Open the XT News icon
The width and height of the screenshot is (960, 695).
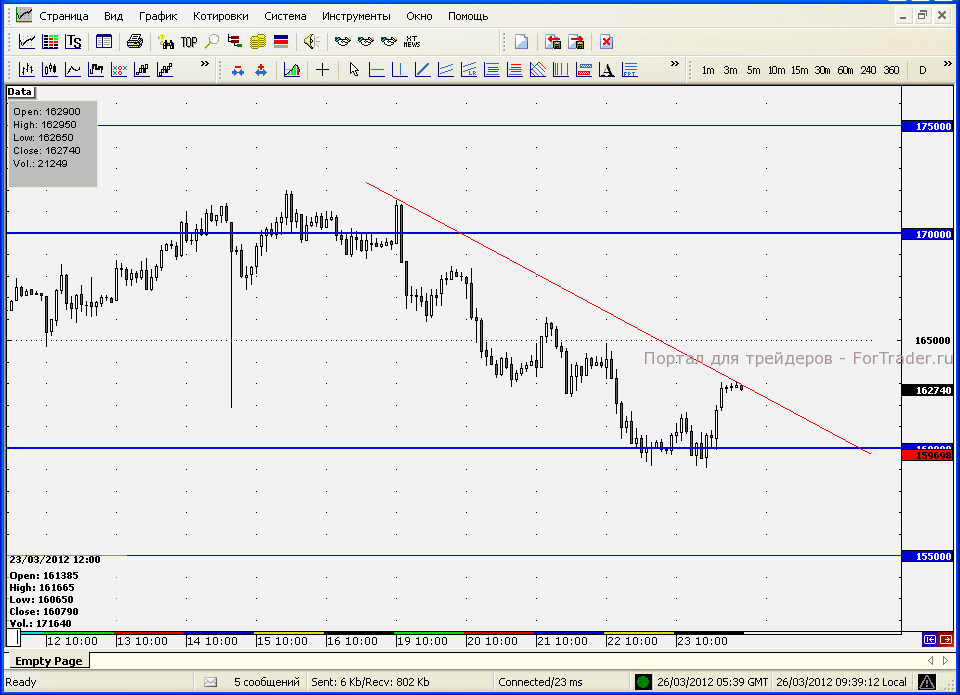411,42
